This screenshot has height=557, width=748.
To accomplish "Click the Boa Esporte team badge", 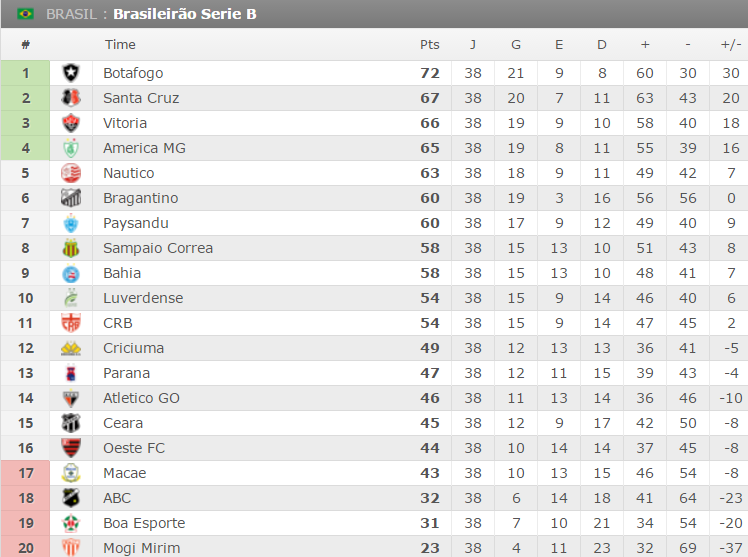I will point(71,523).
